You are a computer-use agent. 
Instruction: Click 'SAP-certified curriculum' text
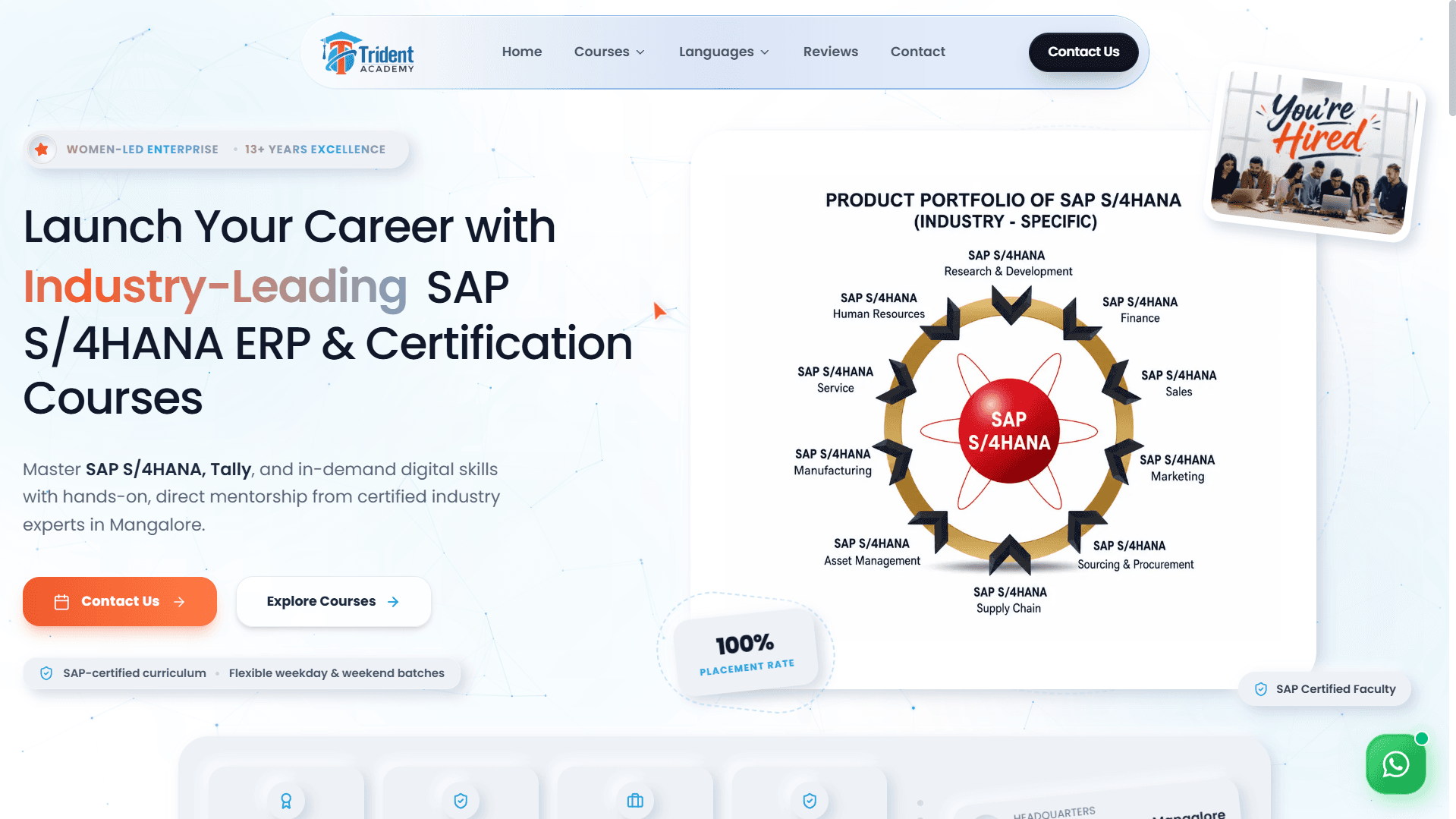click(135, 673)
